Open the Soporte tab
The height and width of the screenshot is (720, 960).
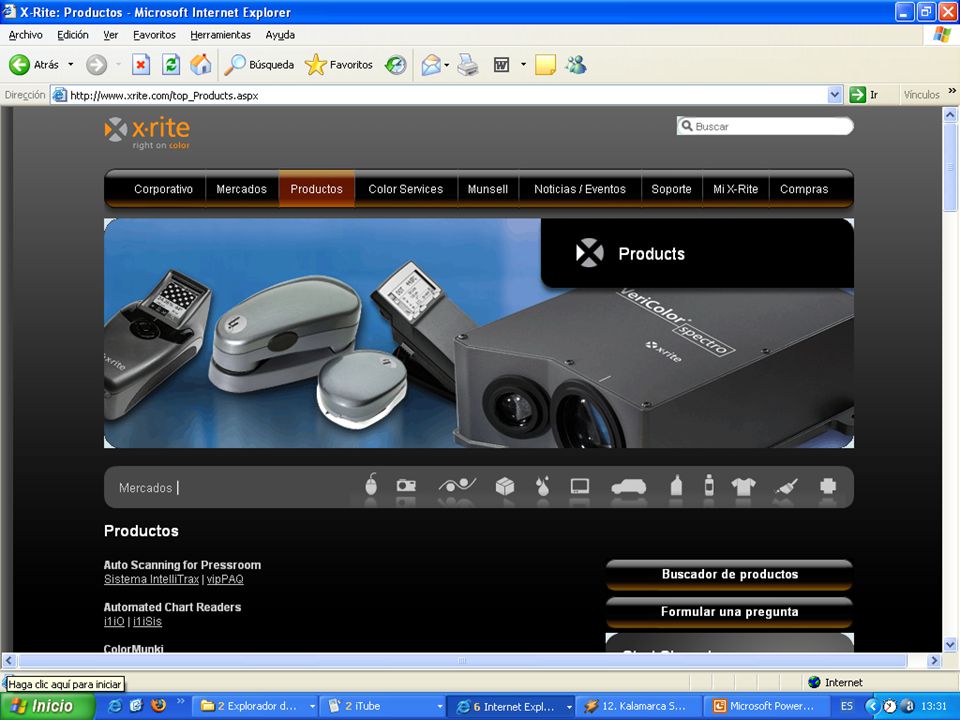tap(671, 189)
